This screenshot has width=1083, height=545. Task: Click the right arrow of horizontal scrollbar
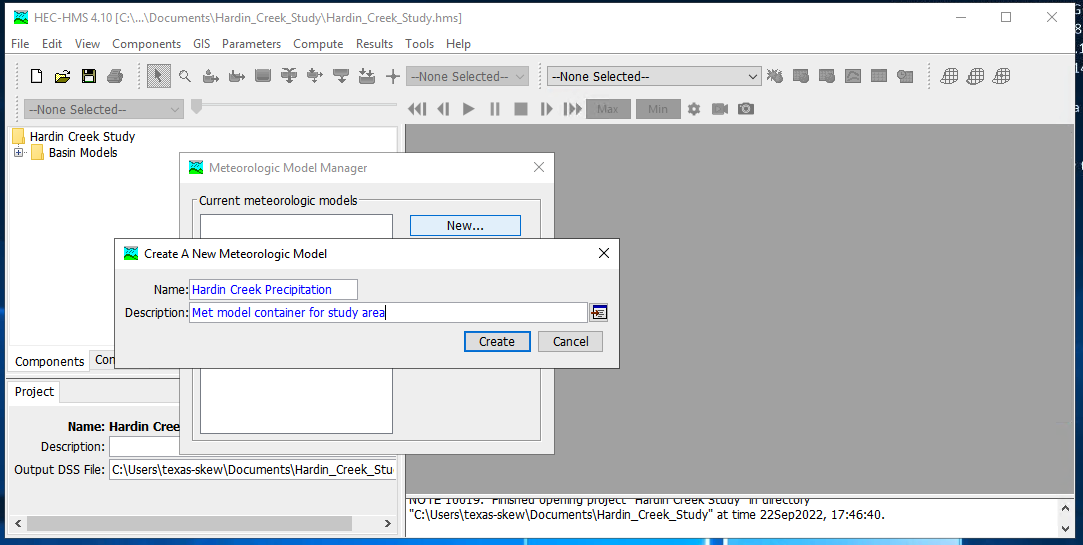click(388, 524)
